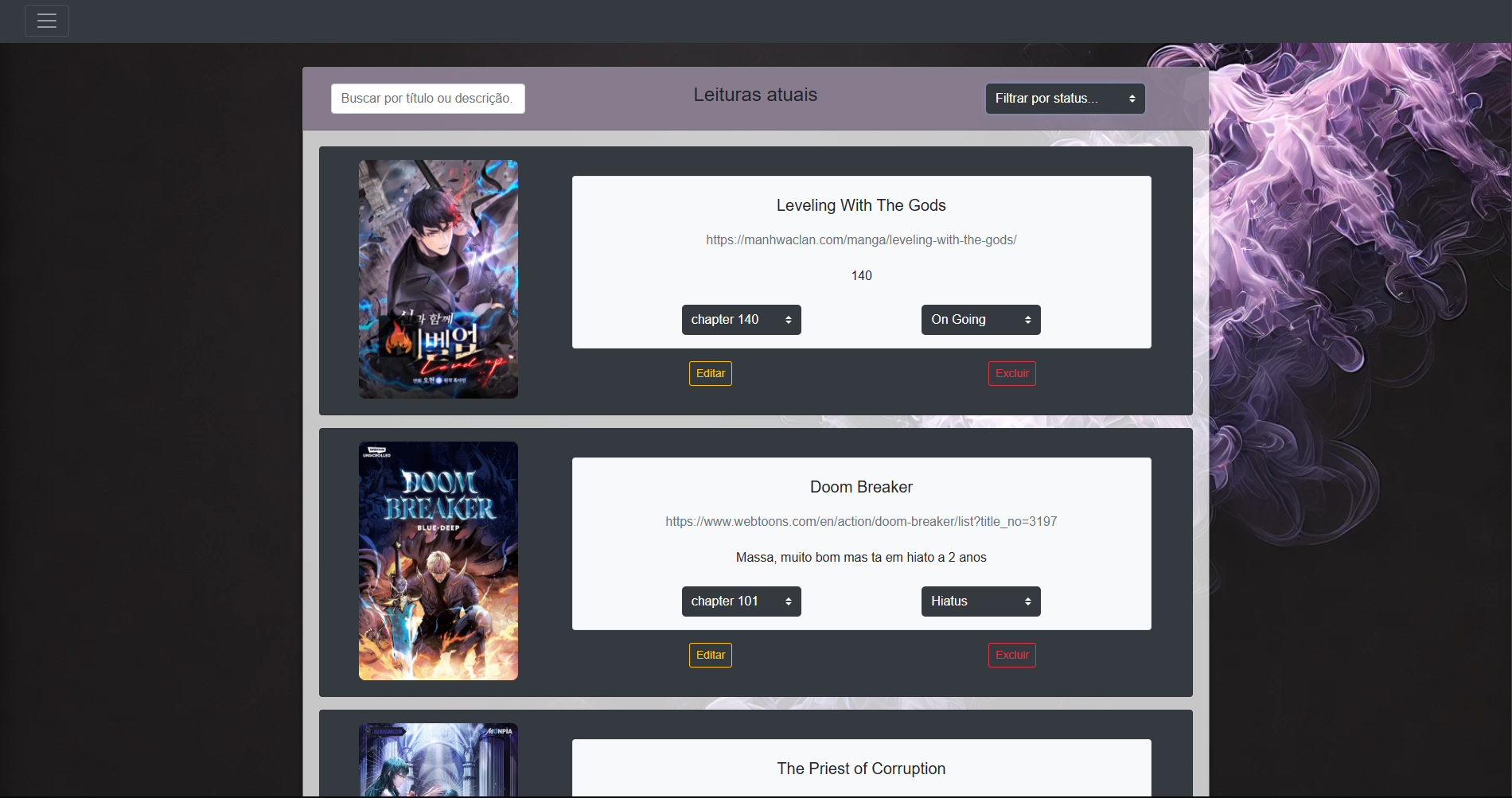This screenshot has height=798, width=1512.
Task: Click Excluir for Leveling With The Gods
Action: (1011, 373)
